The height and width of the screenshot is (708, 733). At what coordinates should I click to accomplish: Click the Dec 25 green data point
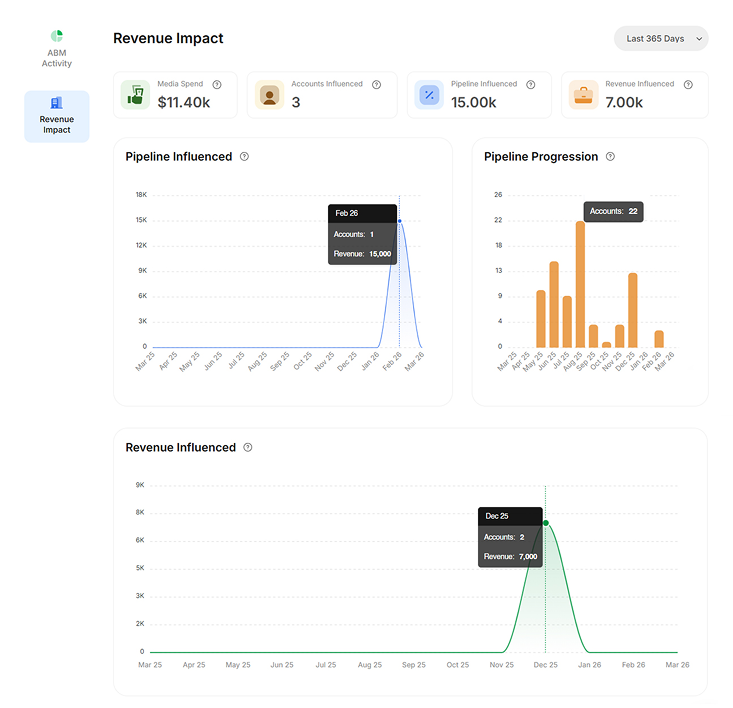click(546, 523)
